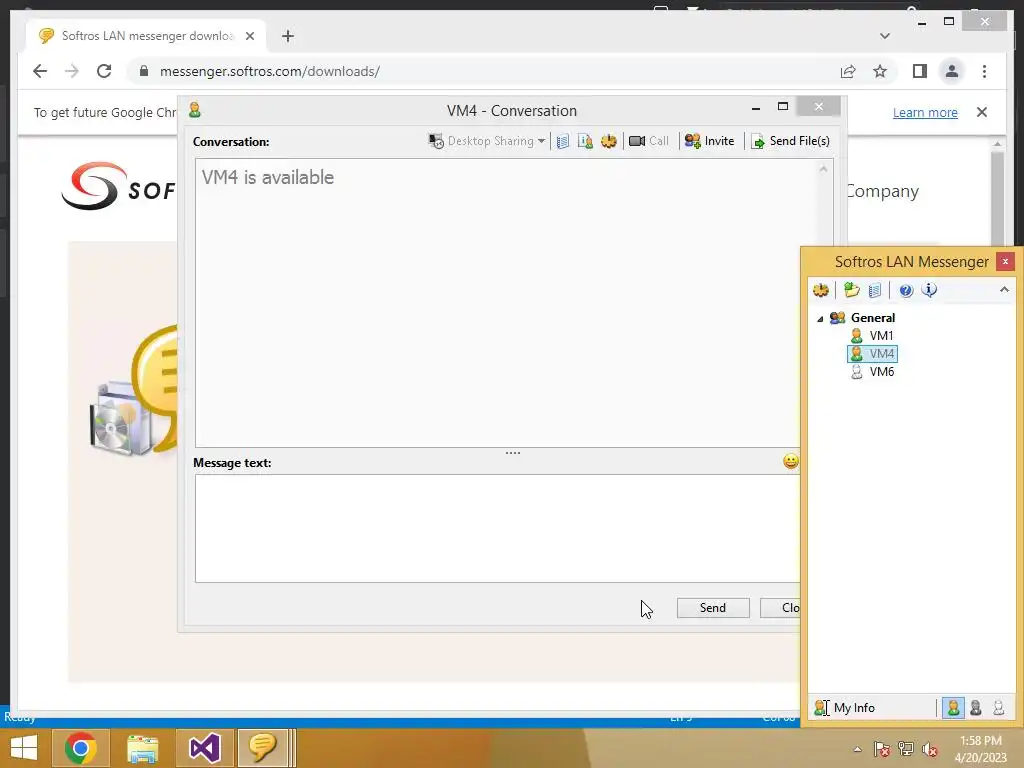Viewport: 1024px width, 768px height.
Task: Open received files folder icon in messenger panel
Action: pyautogui.click(x=852, y=290)
